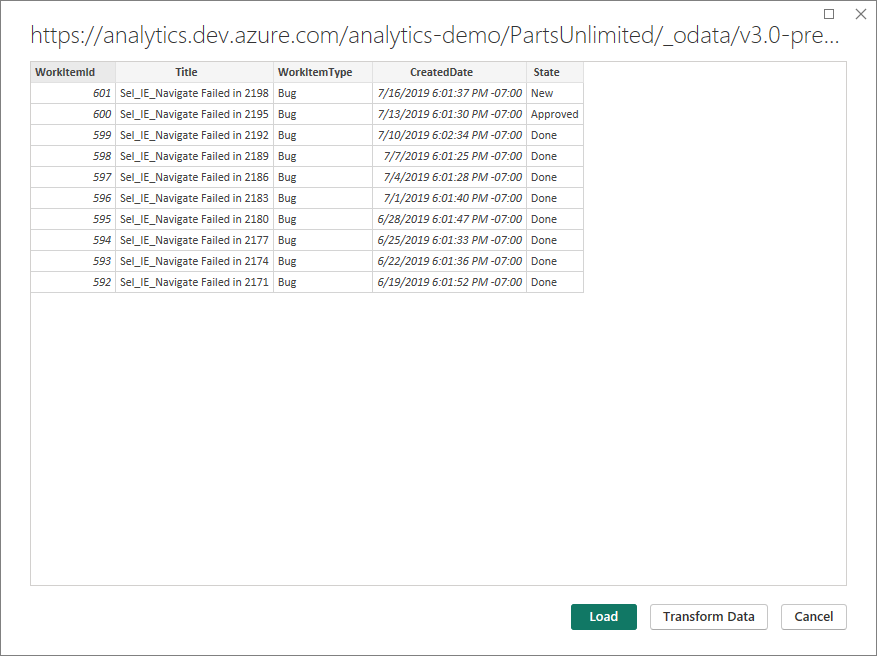Click the New state cell
The image size is (877, 656).
coord(554,93)
